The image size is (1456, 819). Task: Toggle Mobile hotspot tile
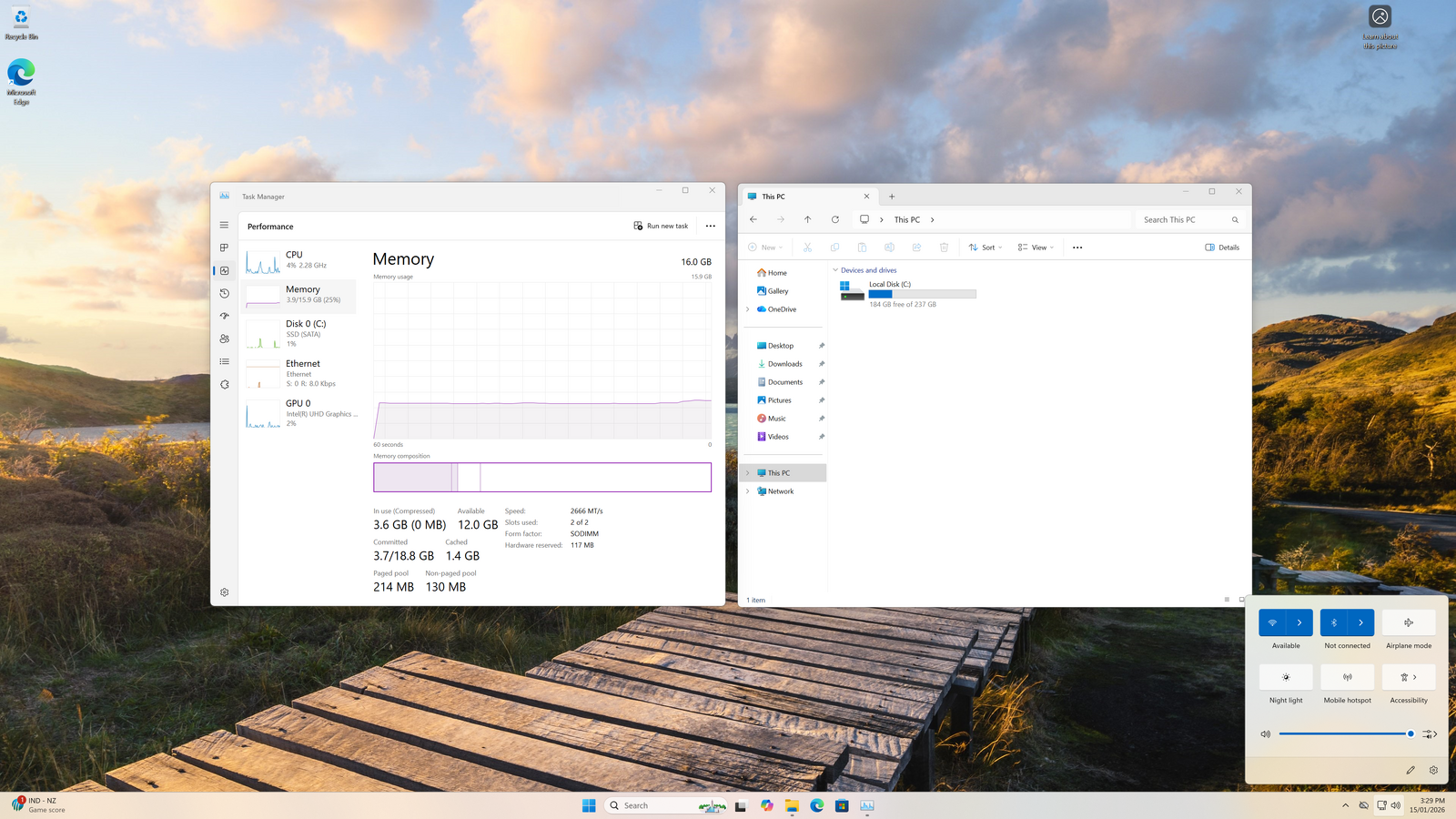coord(1347,677)
